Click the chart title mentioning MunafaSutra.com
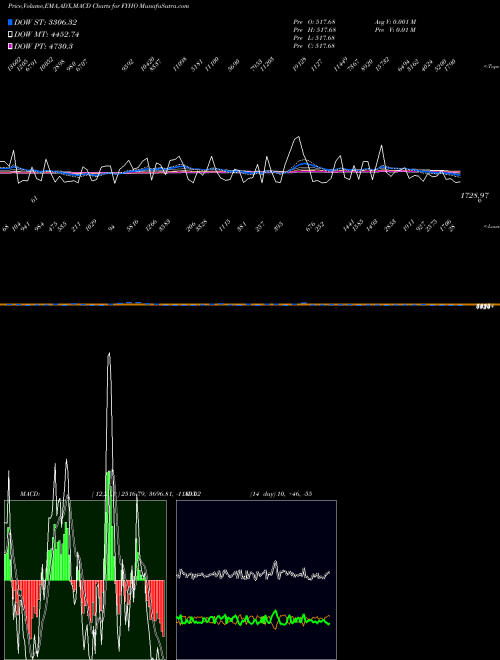 98,6
